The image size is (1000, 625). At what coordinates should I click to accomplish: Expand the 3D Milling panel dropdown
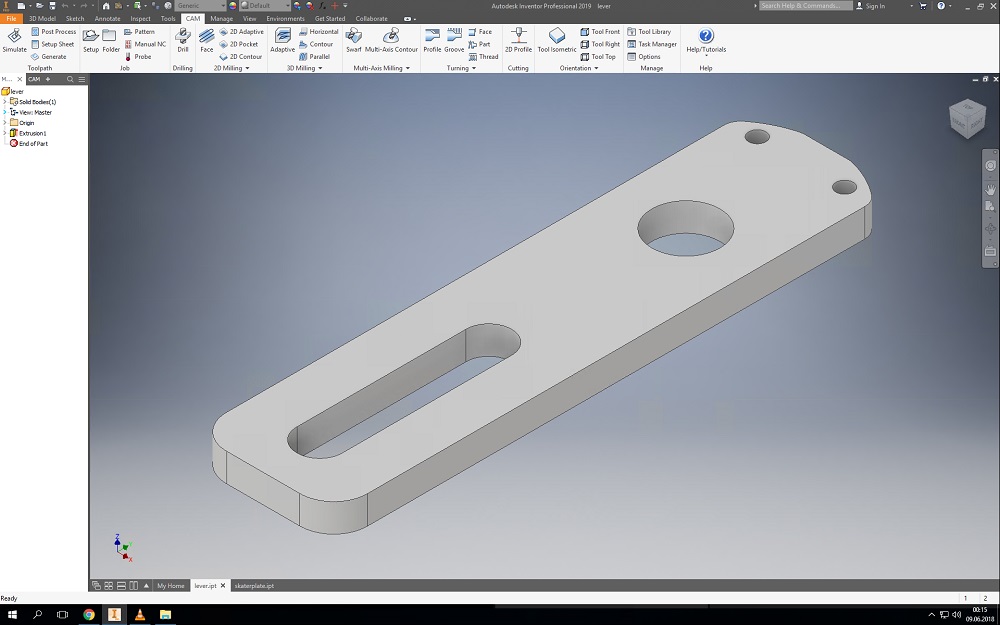click(x=304, y=68)
